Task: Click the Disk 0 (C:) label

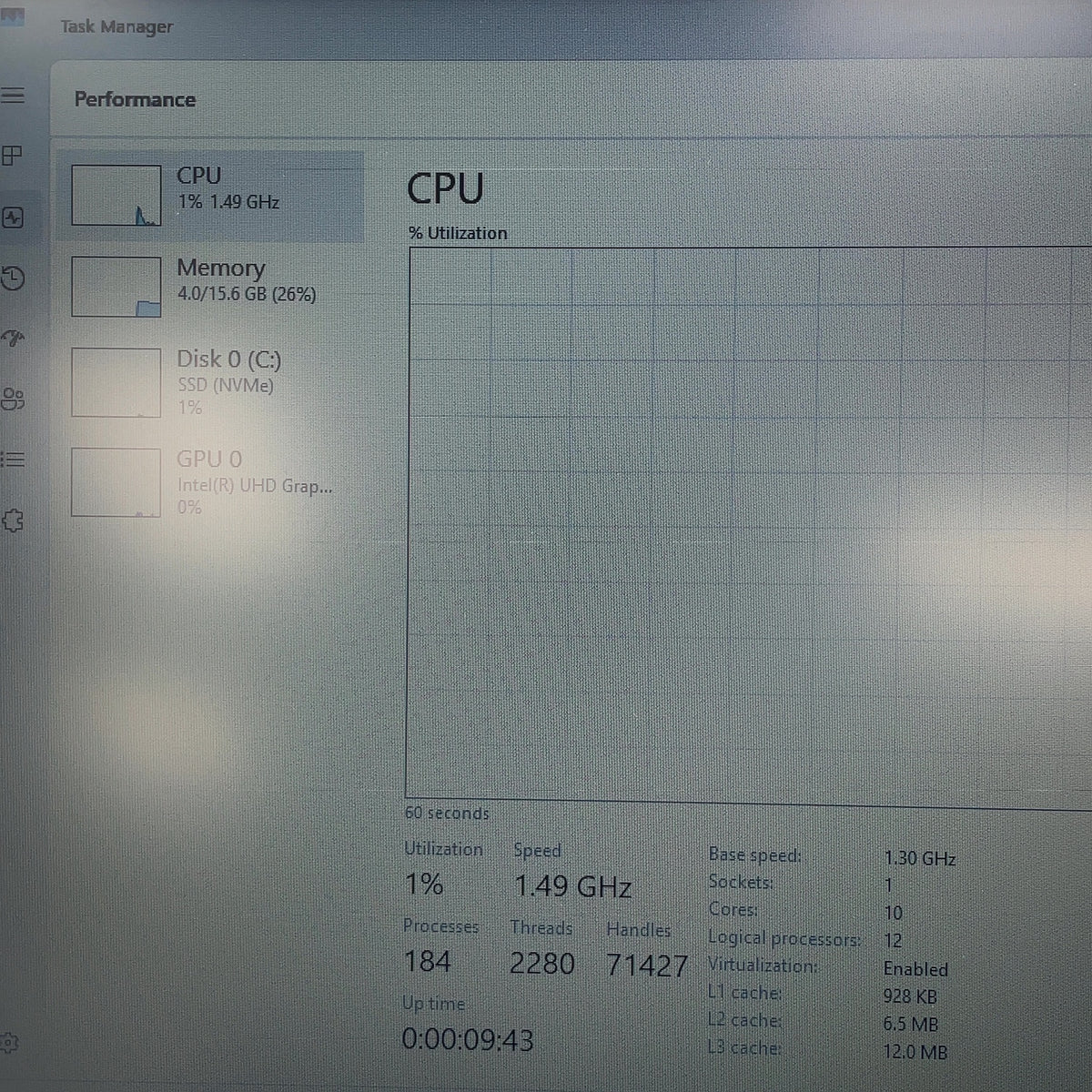Action: point(228,359)
